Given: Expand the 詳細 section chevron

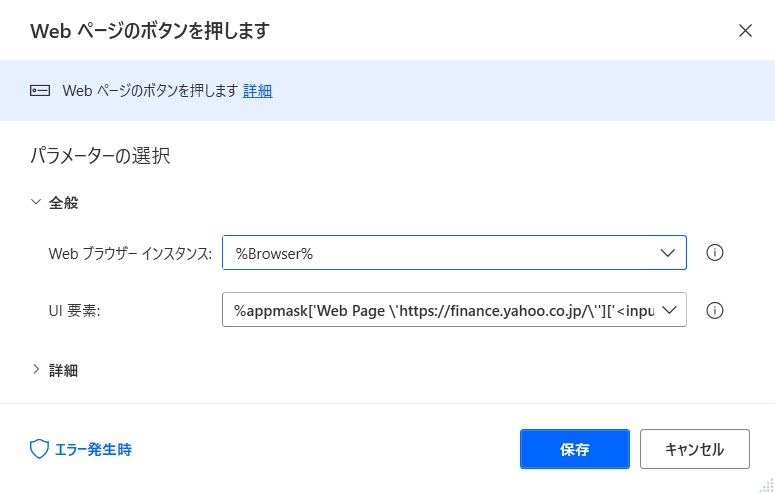Looking at the screenshot, I should (x=36, y=369).
